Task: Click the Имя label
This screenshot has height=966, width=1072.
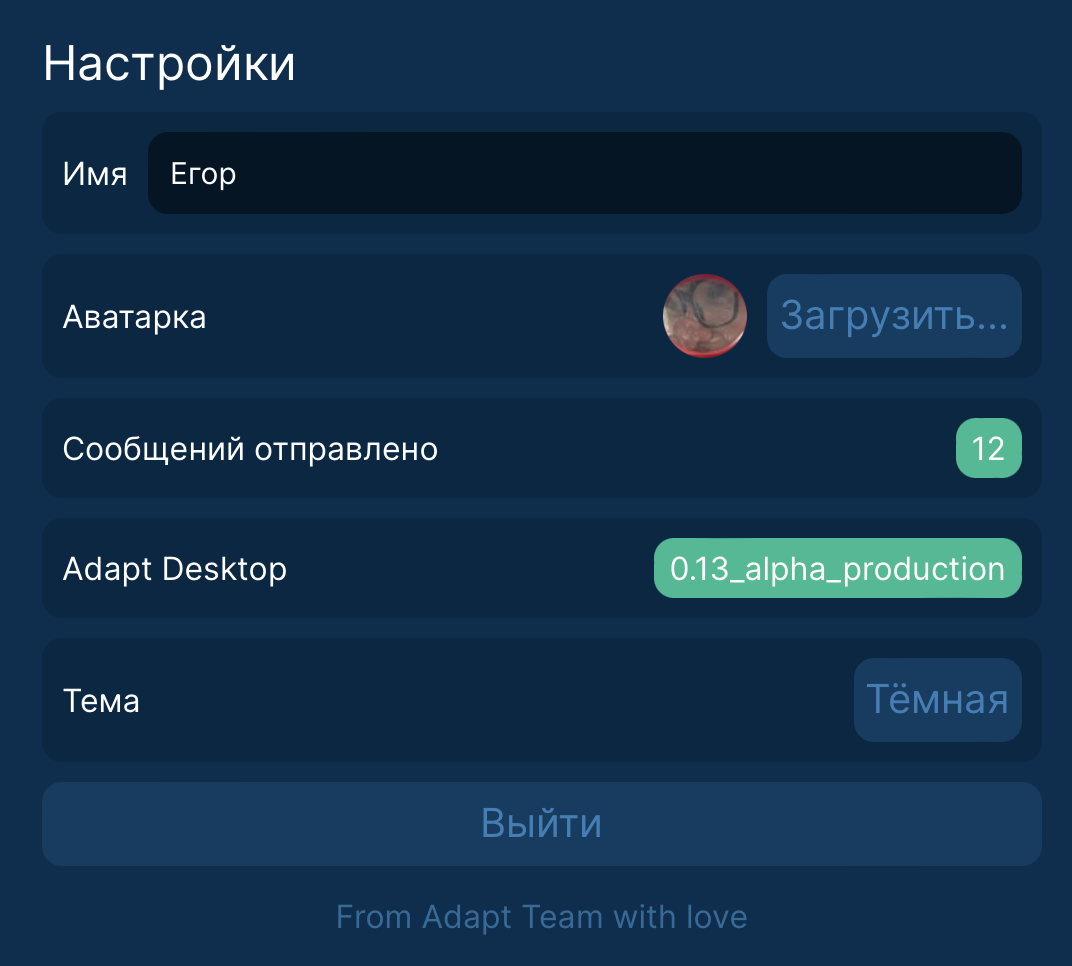Action: click(95, 174)
